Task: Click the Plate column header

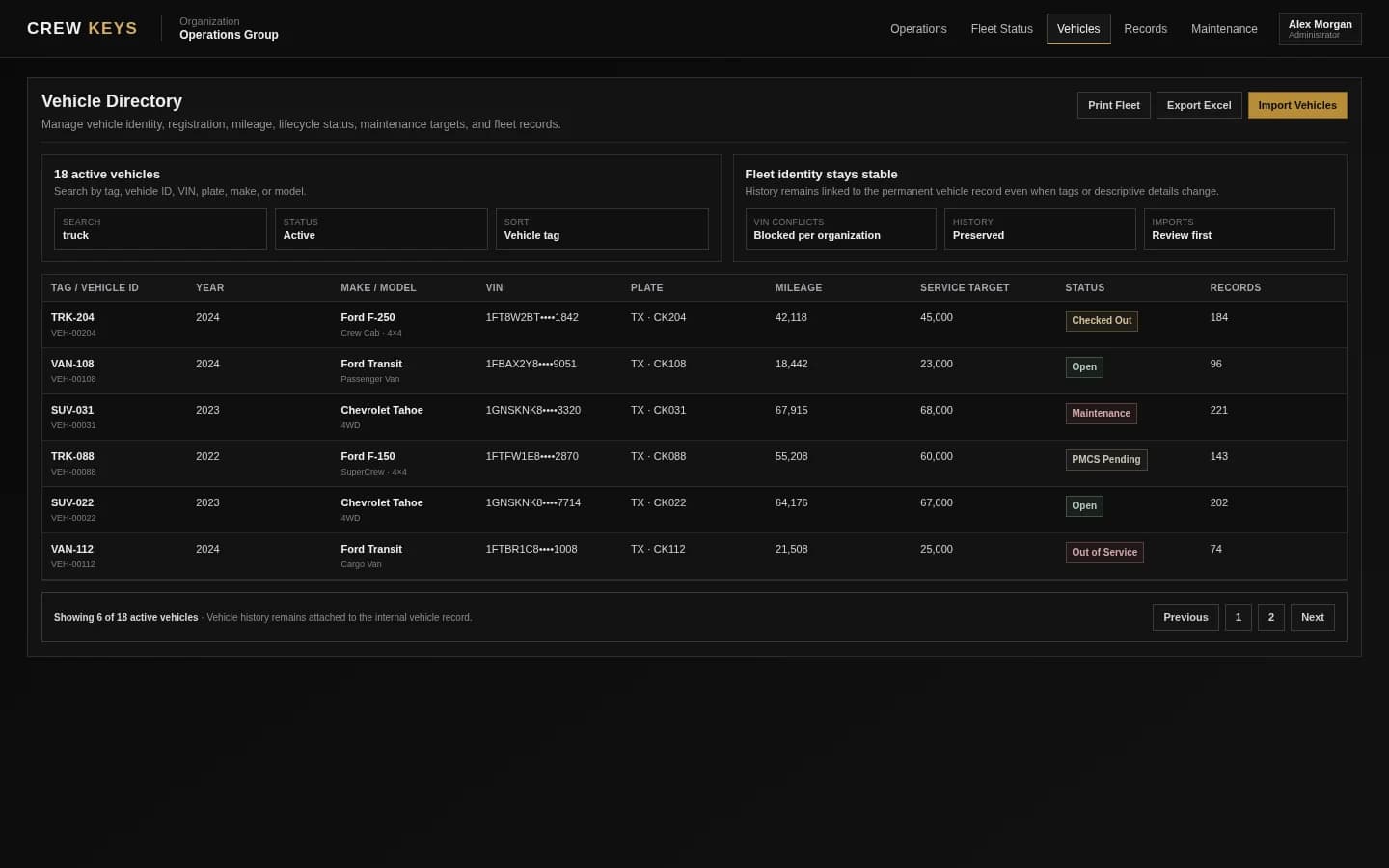Action: 646,287
